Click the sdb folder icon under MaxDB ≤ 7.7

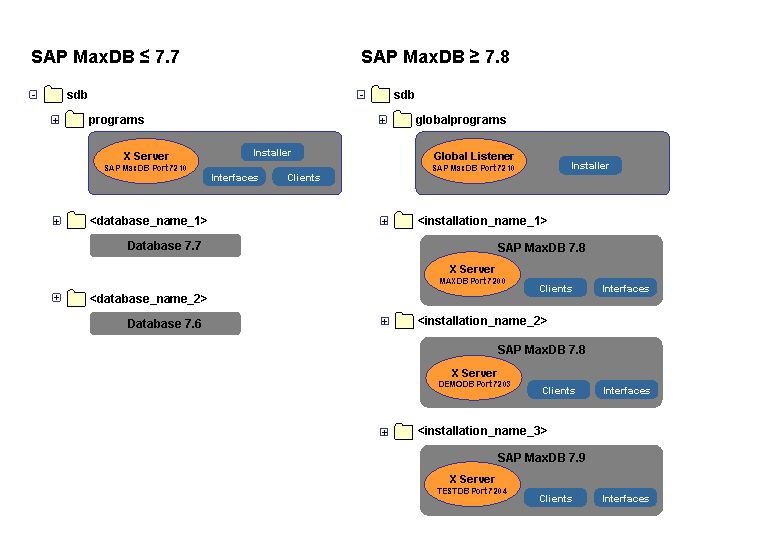(53, 95)
